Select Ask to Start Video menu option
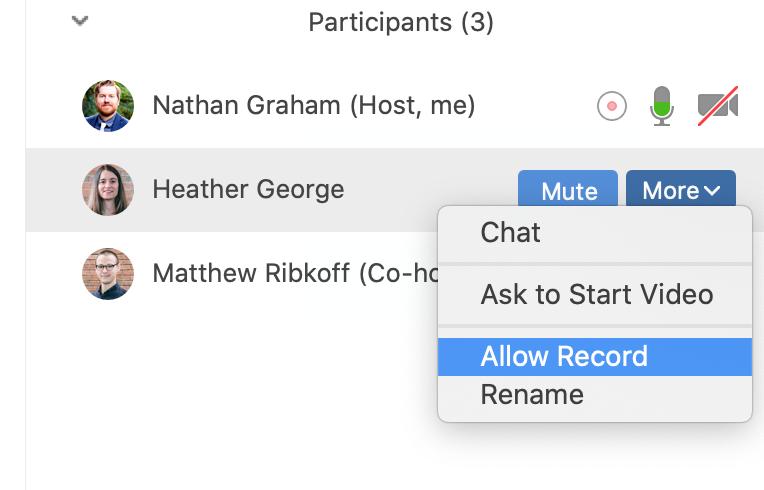 coord(596,295)
